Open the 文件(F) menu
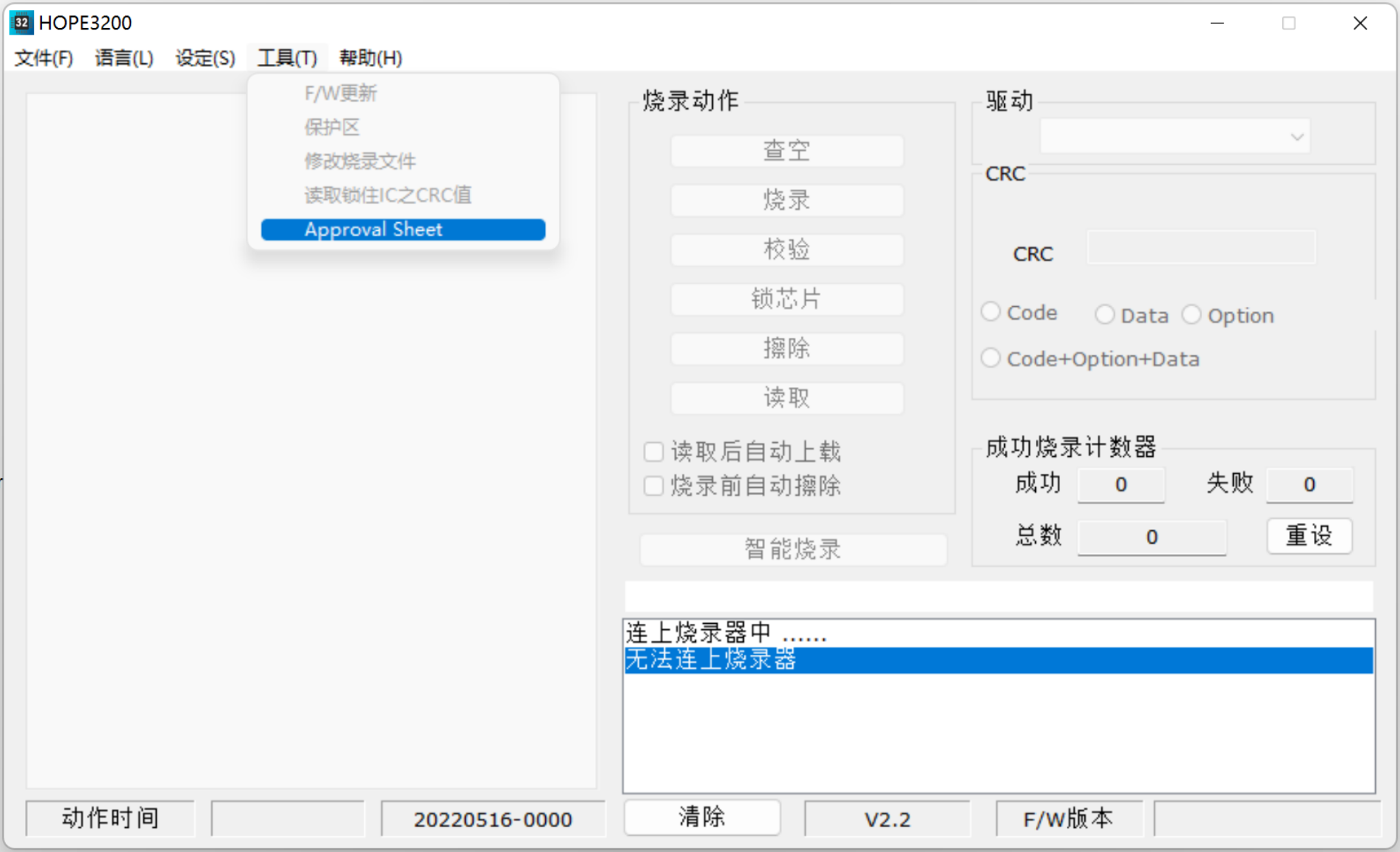This screenshot has width=1400, height=852. [x=43, y=58]
